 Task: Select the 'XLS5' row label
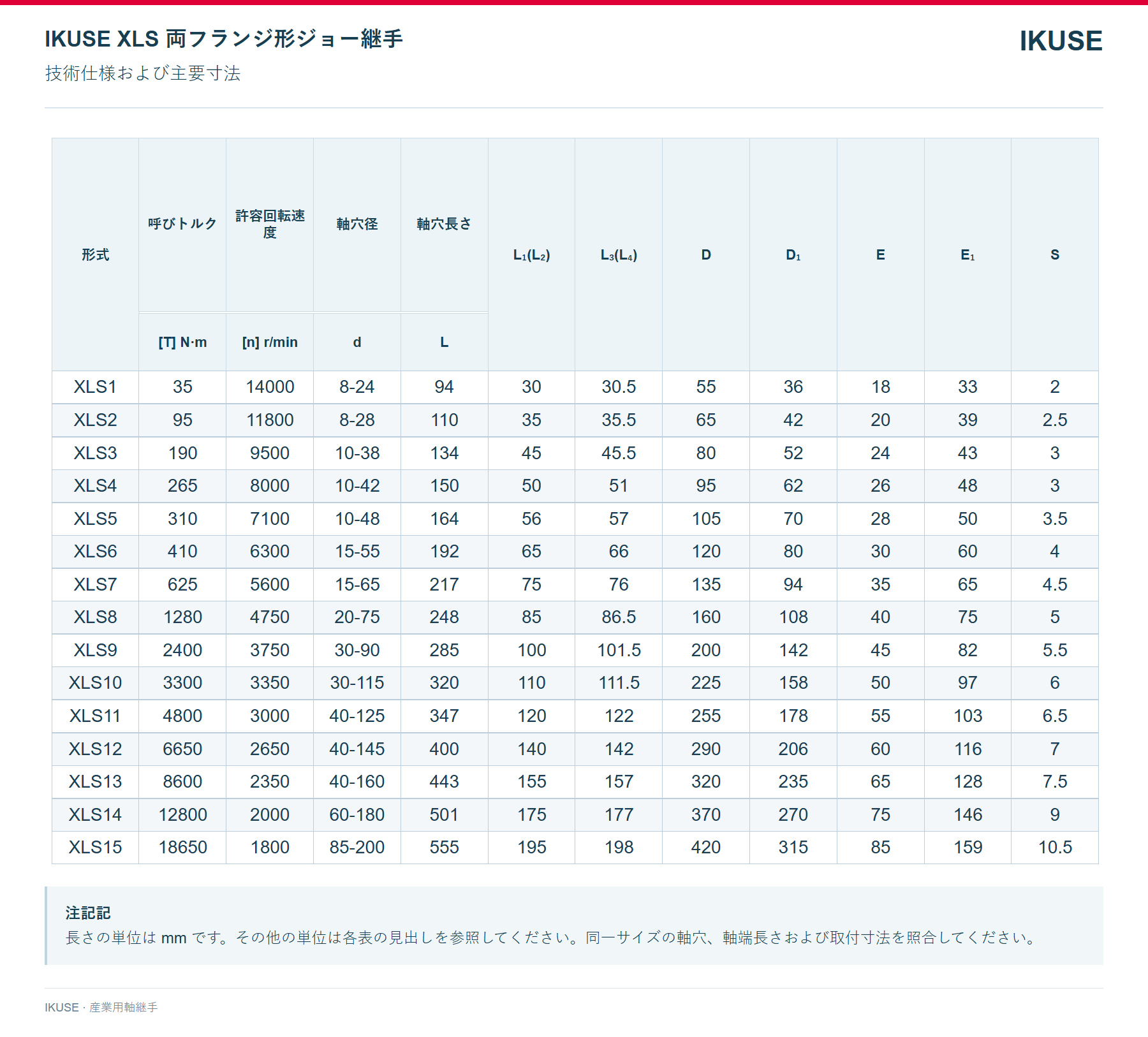(x=95, y=518)
